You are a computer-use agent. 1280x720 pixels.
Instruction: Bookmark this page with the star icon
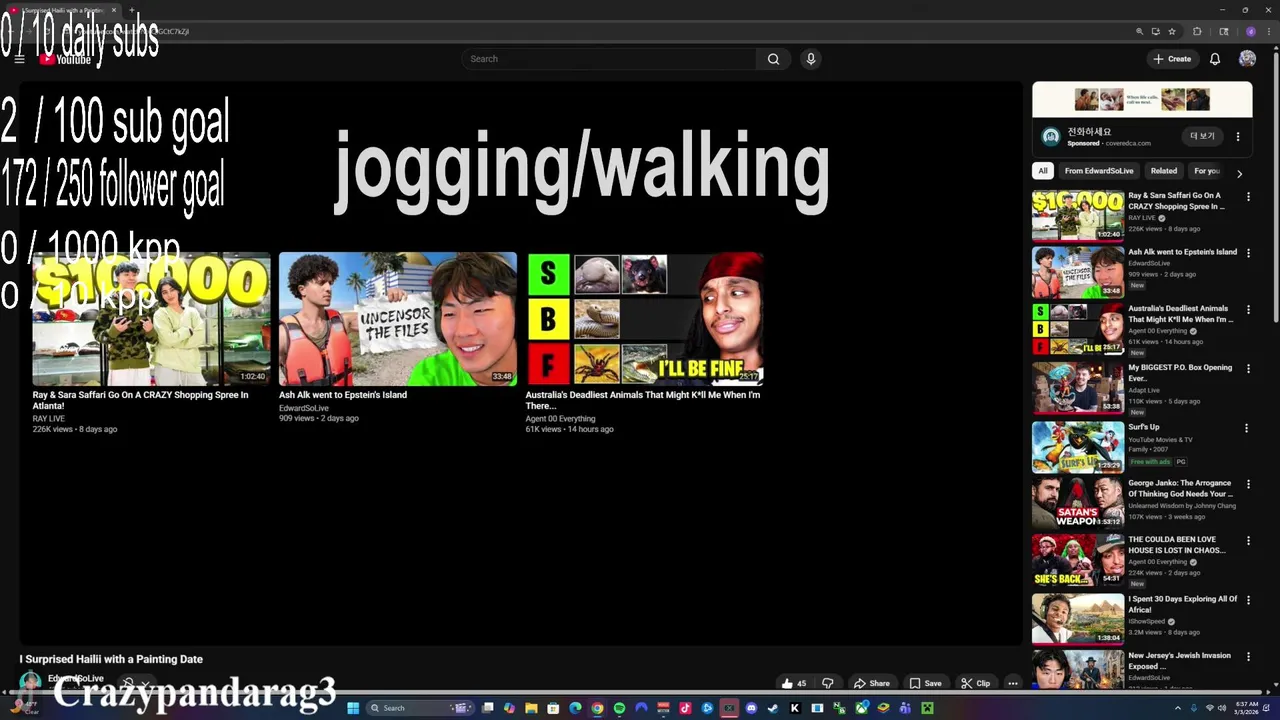coord(1172,31)
